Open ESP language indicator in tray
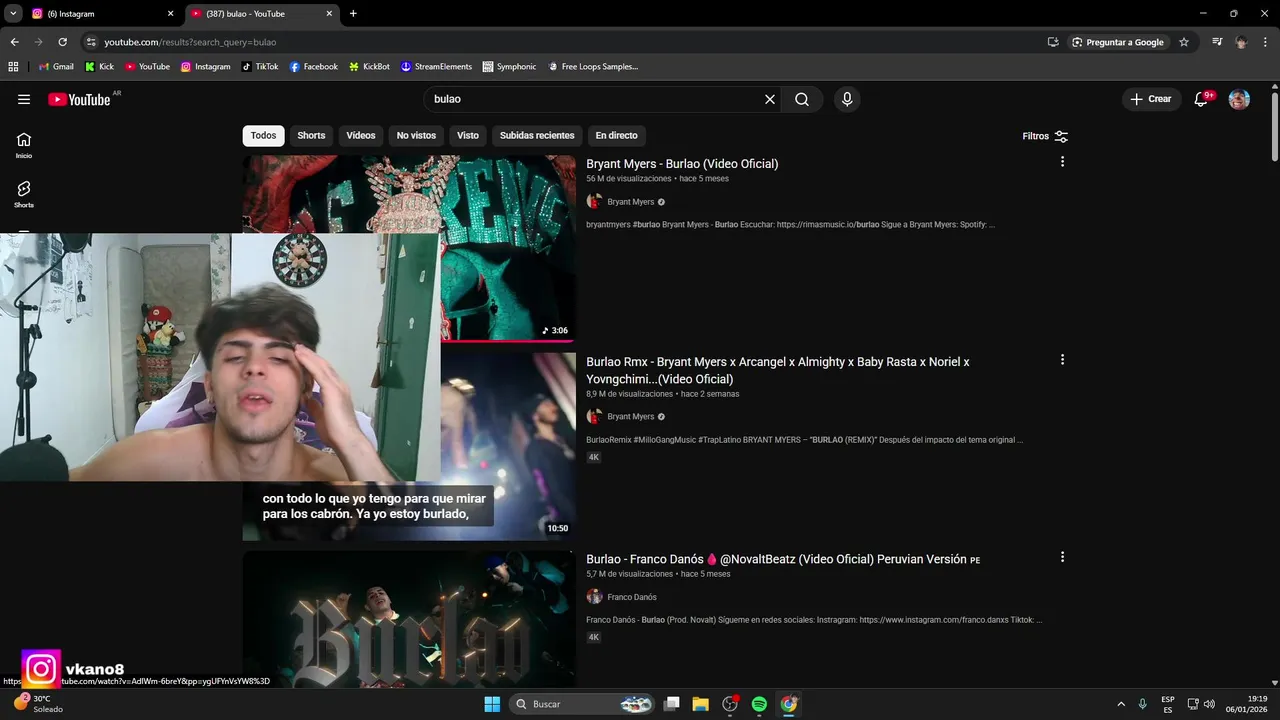 pos(1168,704)
